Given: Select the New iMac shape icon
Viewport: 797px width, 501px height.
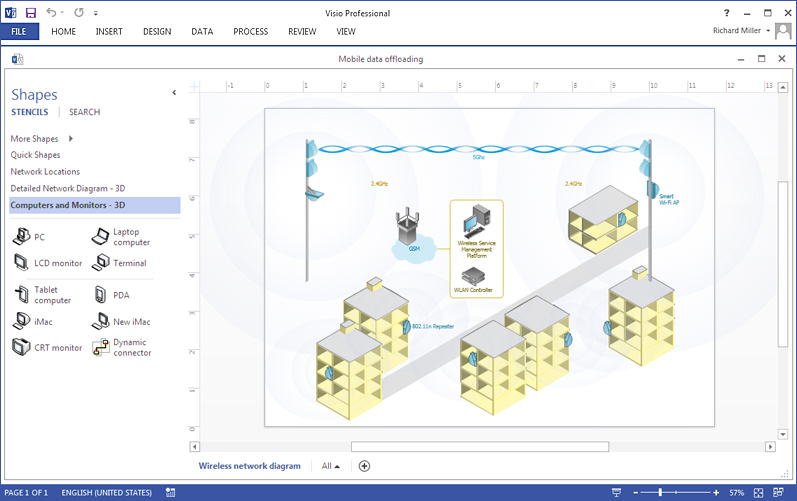Looking at the screenshot, I should point(101,321).
